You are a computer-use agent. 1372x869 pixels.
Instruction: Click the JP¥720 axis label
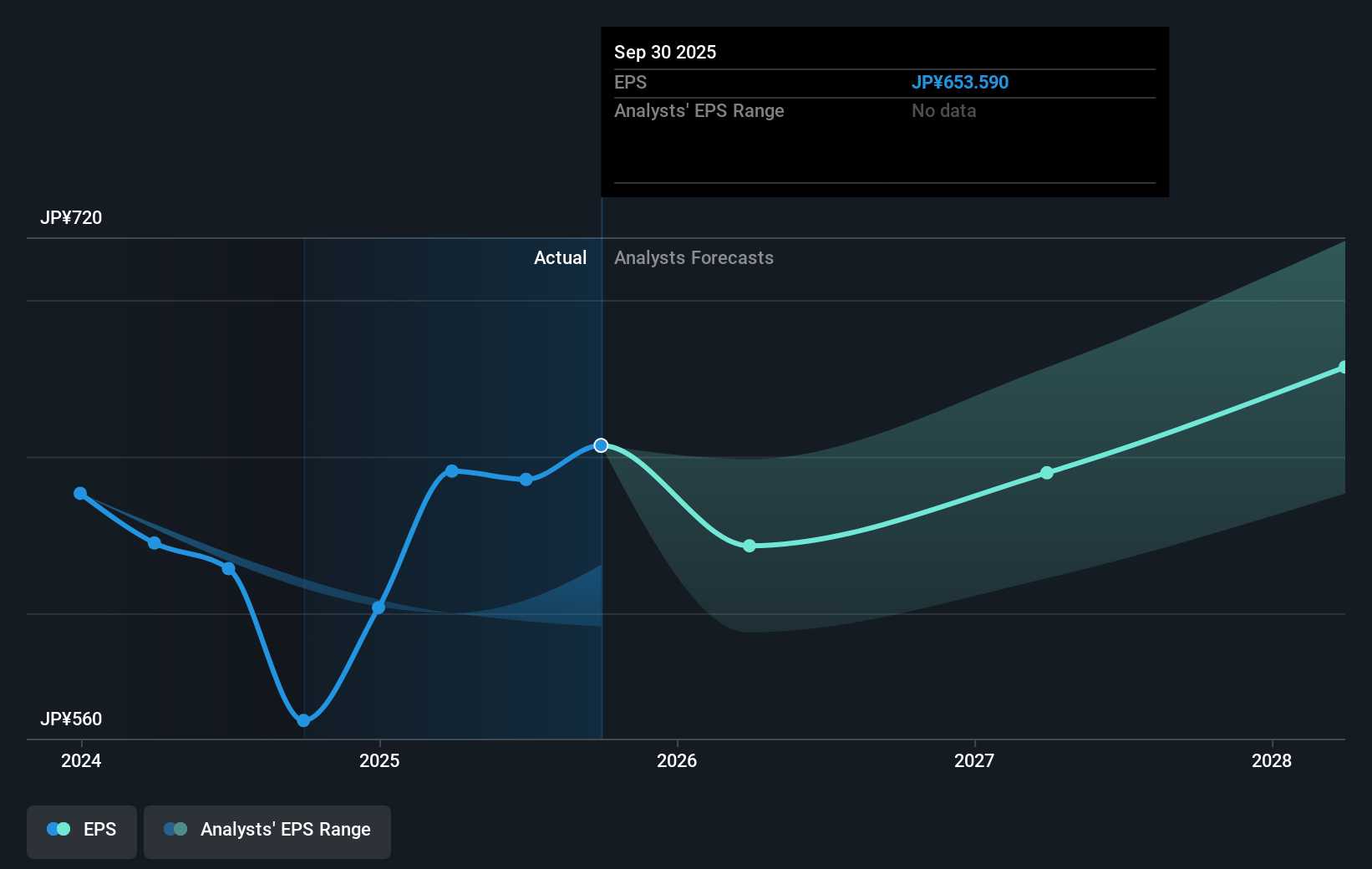[71, 217]
